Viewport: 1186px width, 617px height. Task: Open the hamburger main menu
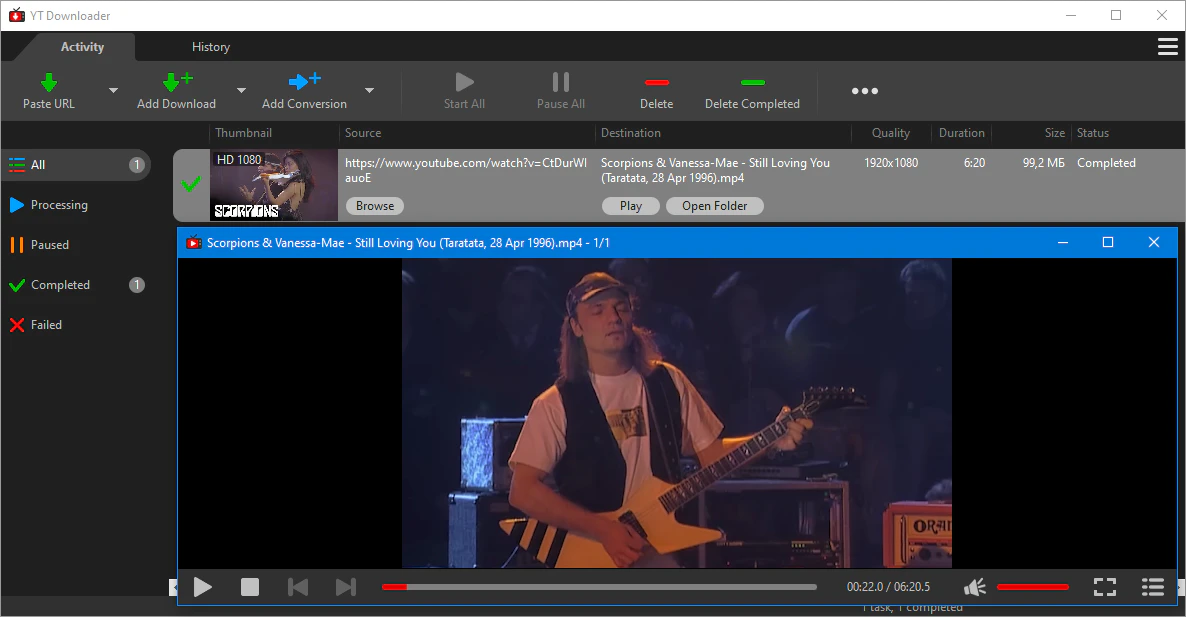(x=1168, y=47)
